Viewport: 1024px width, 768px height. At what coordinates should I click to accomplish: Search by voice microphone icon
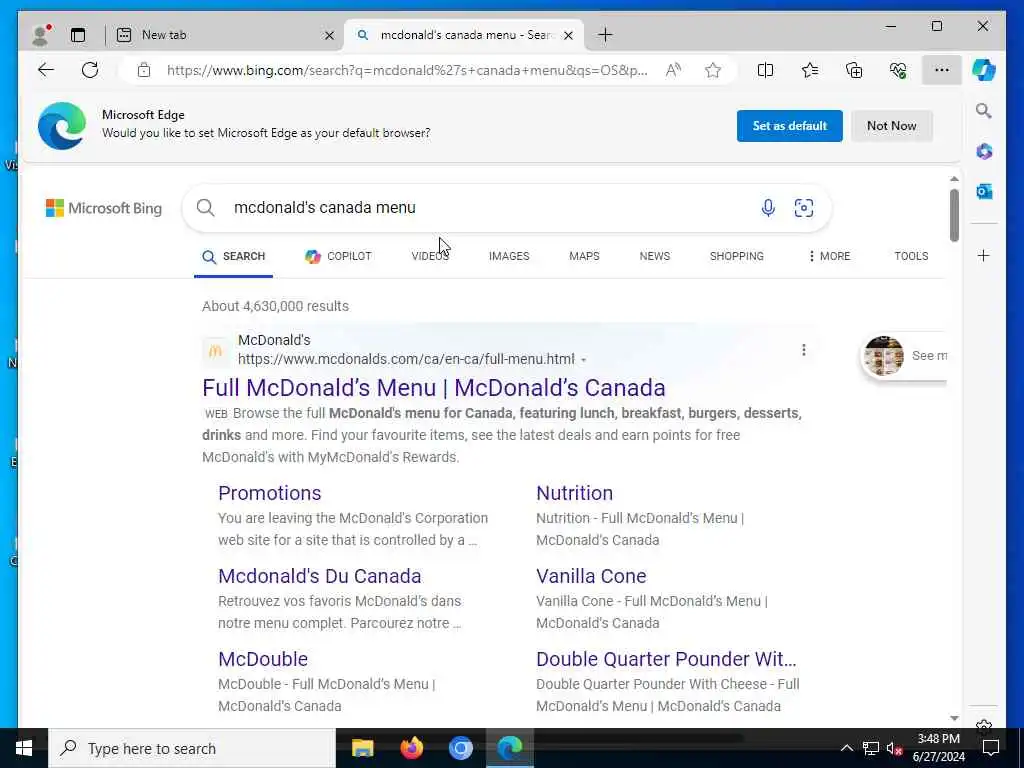[768, 208]
